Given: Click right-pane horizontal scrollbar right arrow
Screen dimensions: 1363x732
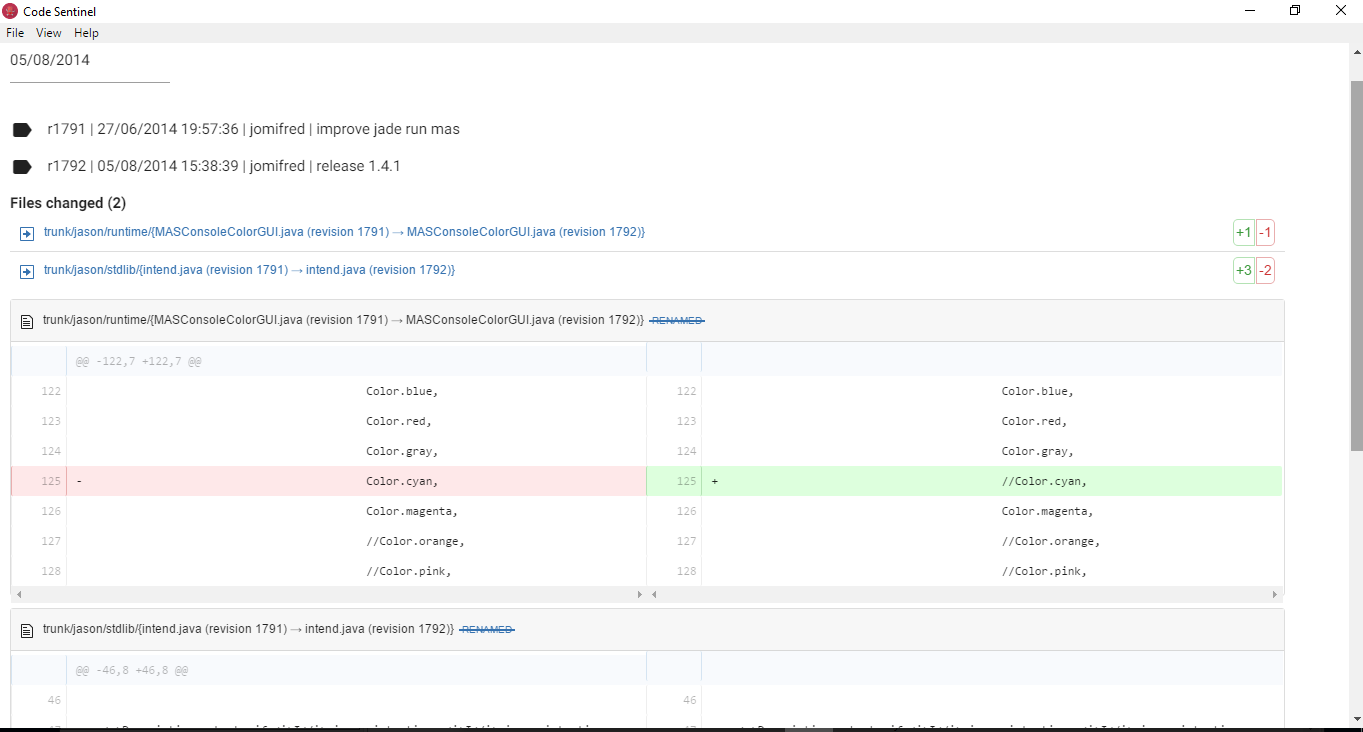Looking at the screenshot, I should click(x=1275, y=594).
